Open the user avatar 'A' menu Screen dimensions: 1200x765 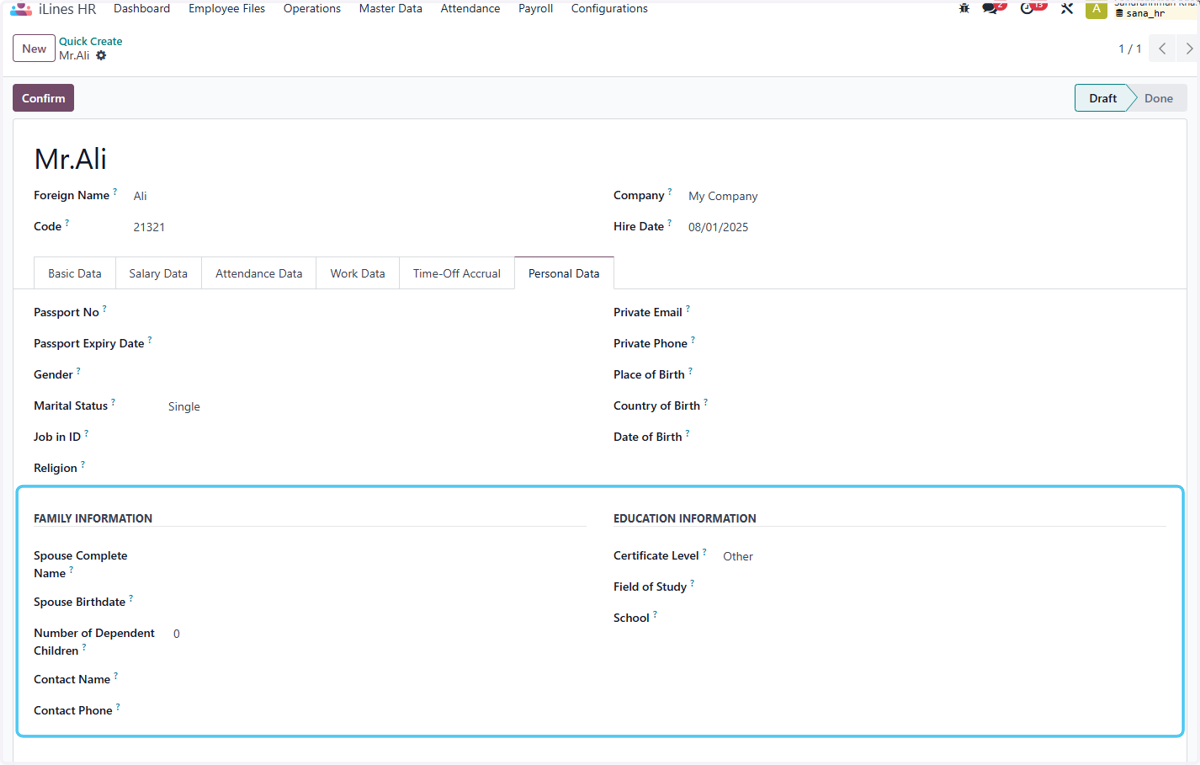[x=1097, y=9]
